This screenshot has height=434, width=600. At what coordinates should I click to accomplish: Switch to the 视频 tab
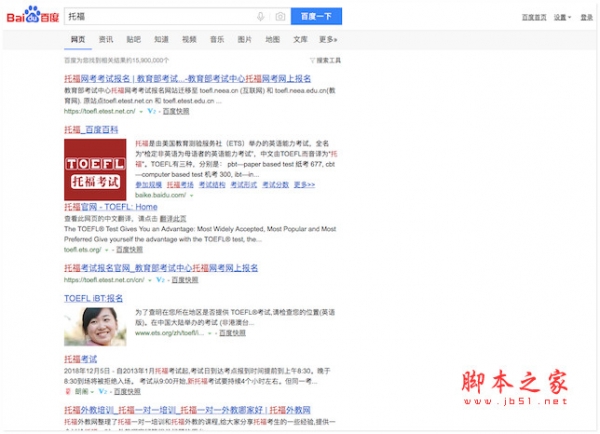tap(189, 39)
